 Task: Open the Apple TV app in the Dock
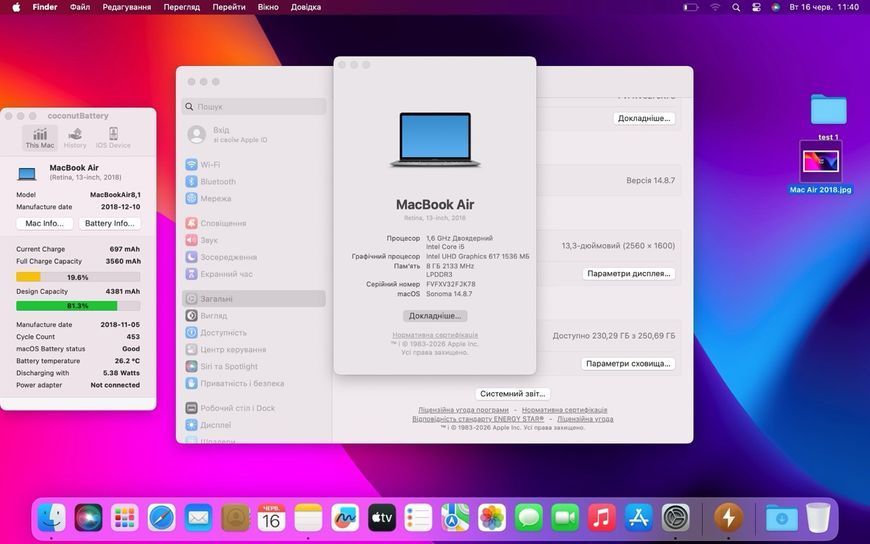(x=382, y=518)
